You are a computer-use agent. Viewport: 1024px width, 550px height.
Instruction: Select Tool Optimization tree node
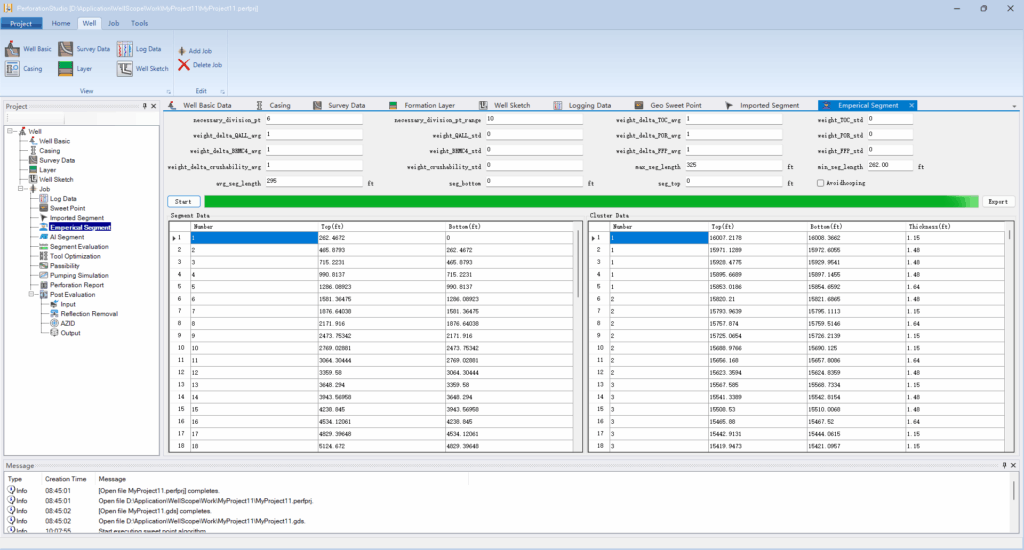[x=75, y=256]
